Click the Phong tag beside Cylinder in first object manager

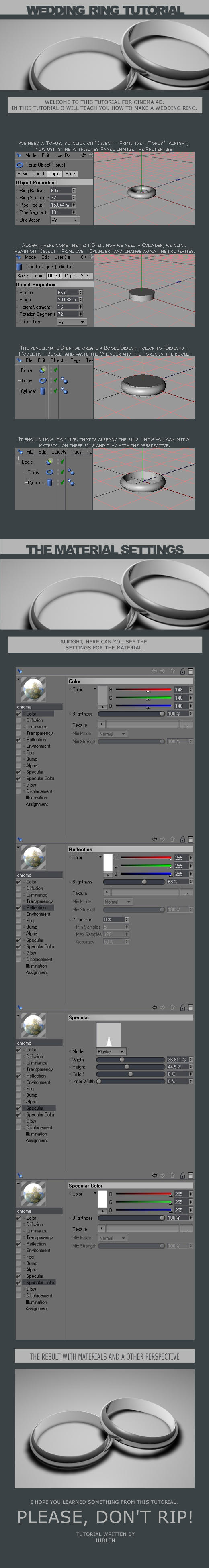point(64,391)
